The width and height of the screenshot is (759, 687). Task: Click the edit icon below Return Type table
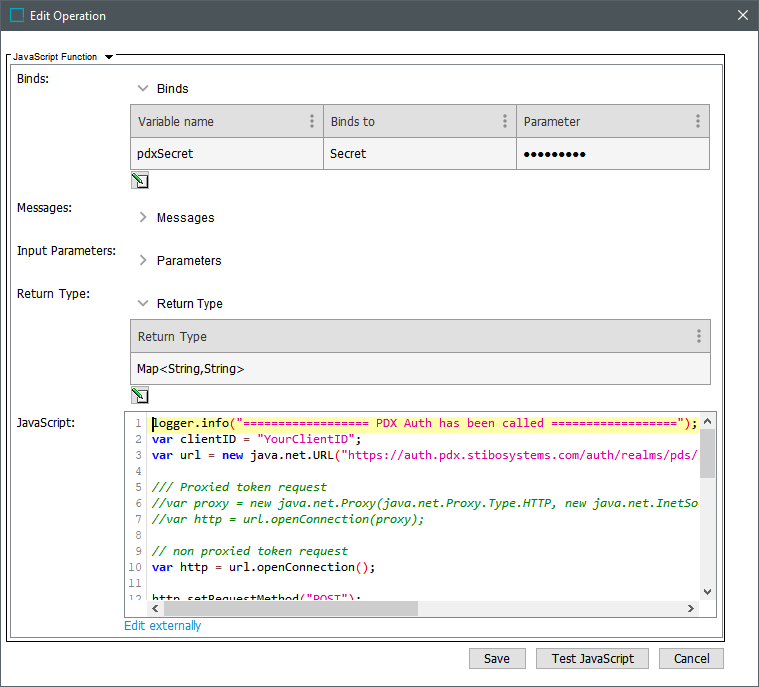pos(140,395)
